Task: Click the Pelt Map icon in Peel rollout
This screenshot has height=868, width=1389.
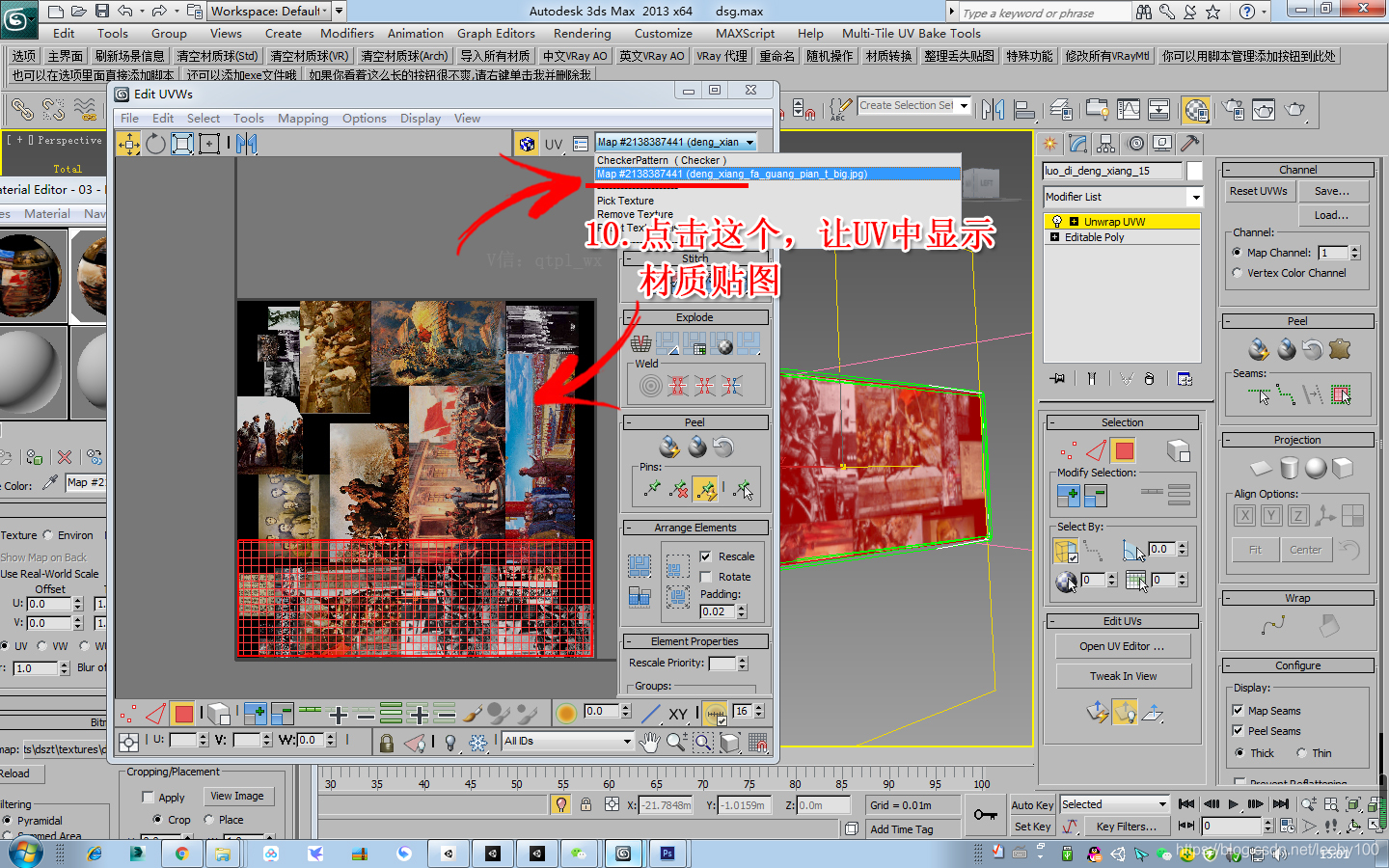Action: tap(1340, 349)
